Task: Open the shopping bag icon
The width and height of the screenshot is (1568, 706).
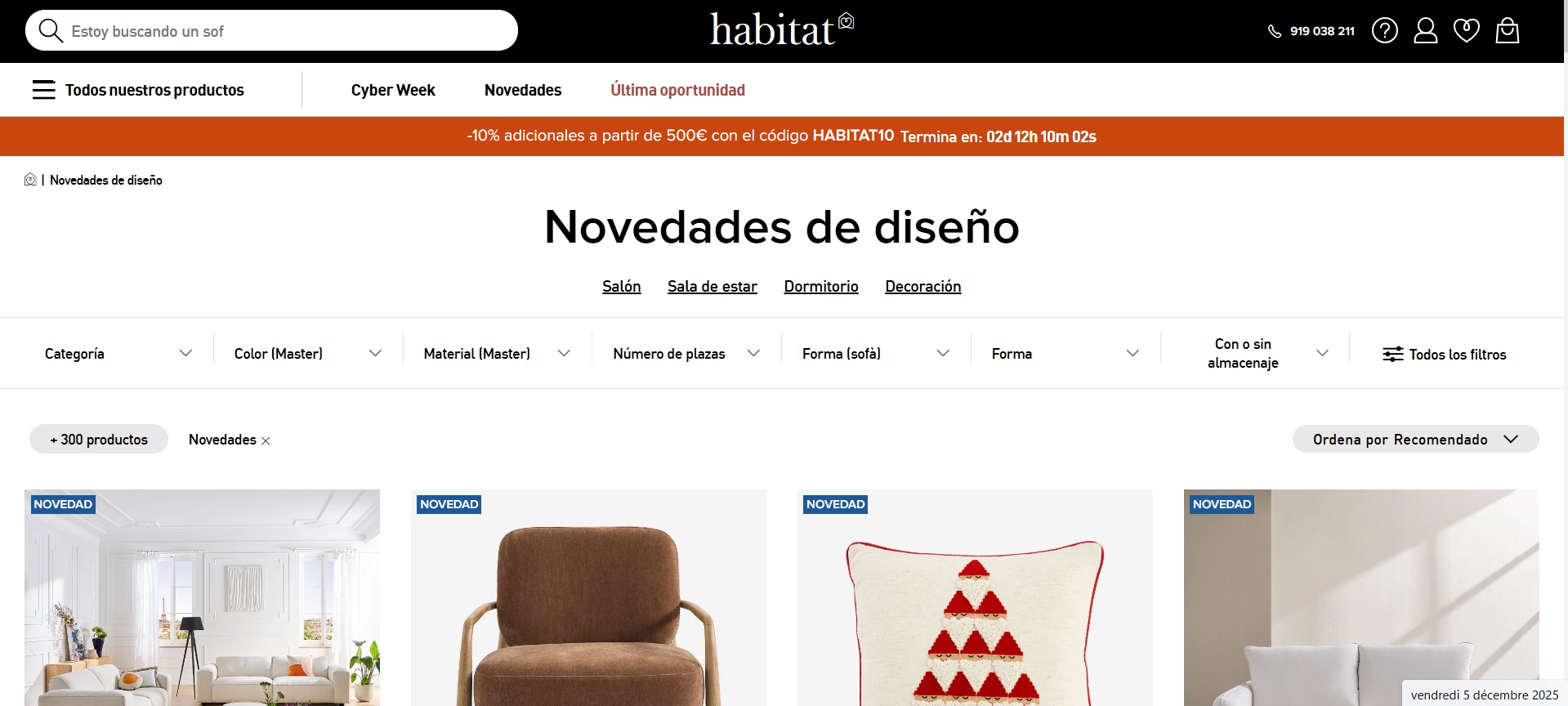Action: (1507, 31)
